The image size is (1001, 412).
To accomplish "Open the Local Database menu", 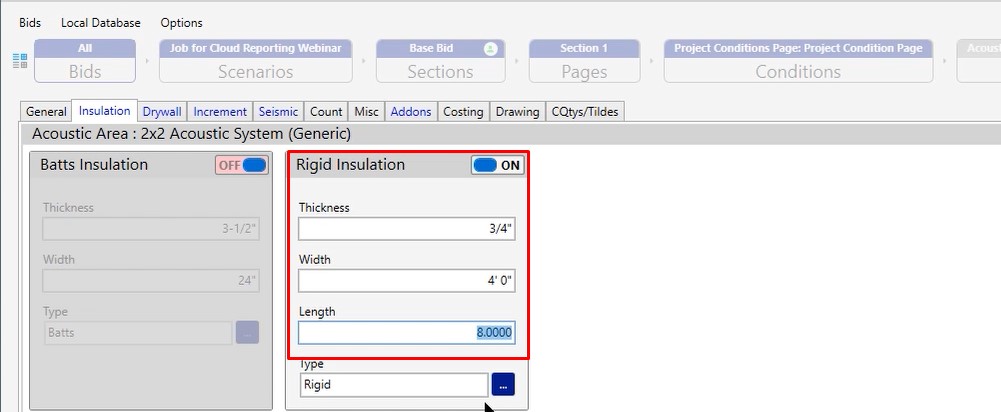I will click(100, 22).
